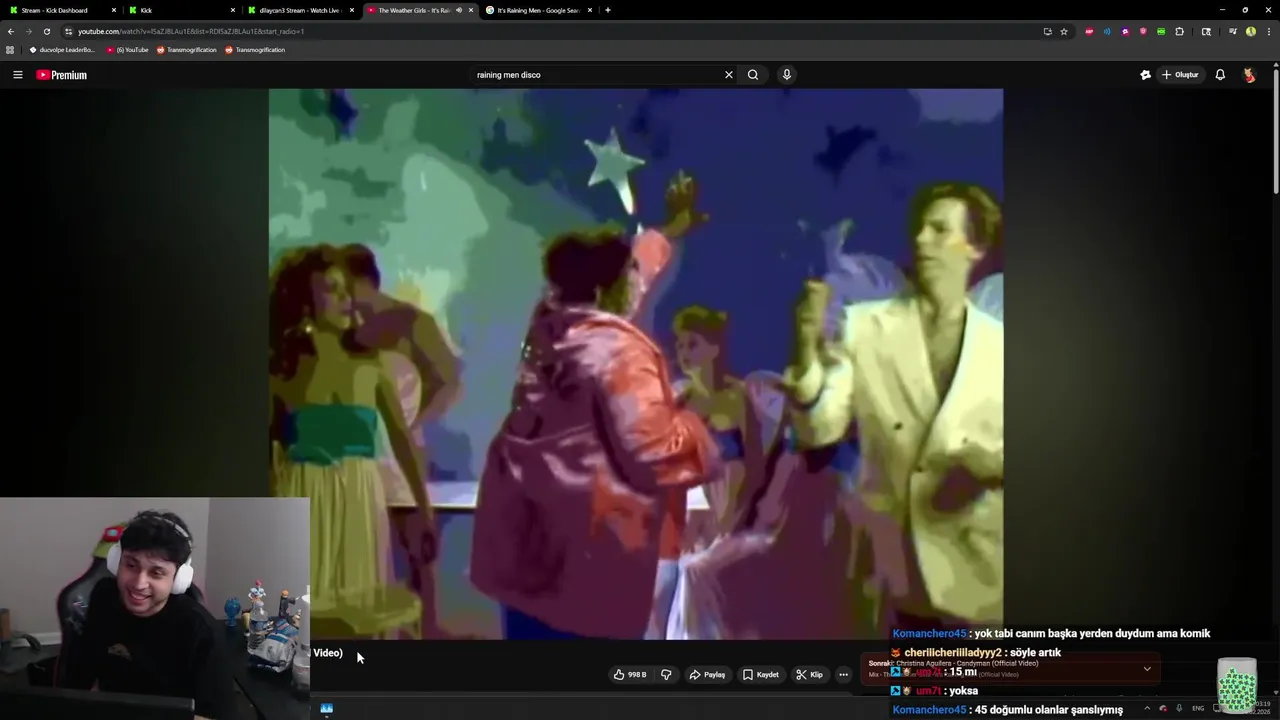Start voice search with the microphone icon
Screen dimensions: 1280x720
tap(787, 75)
